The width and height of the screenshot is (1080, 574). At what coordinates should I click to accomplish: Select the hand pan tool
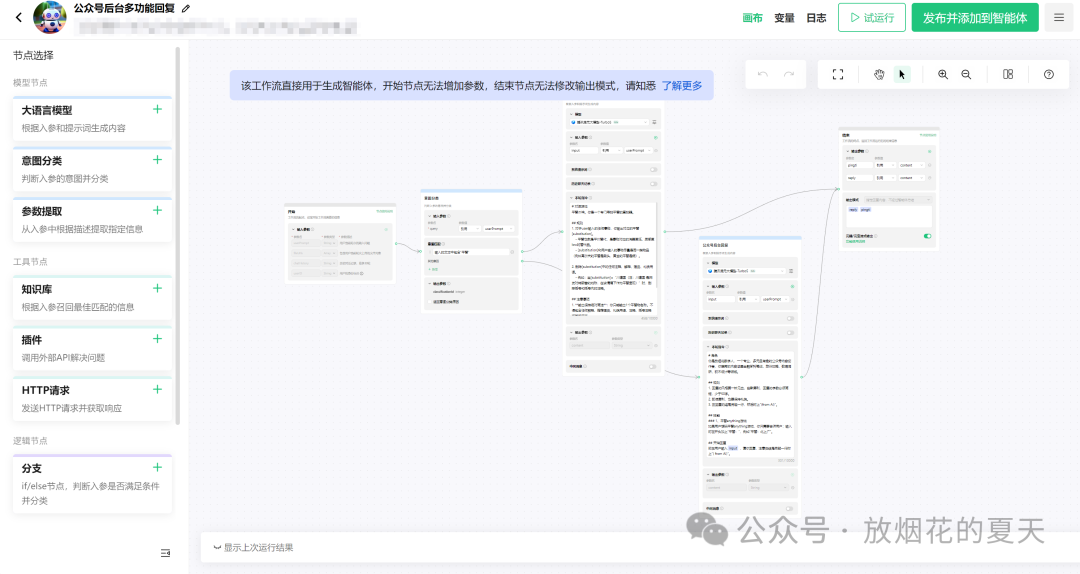[879, 74]
